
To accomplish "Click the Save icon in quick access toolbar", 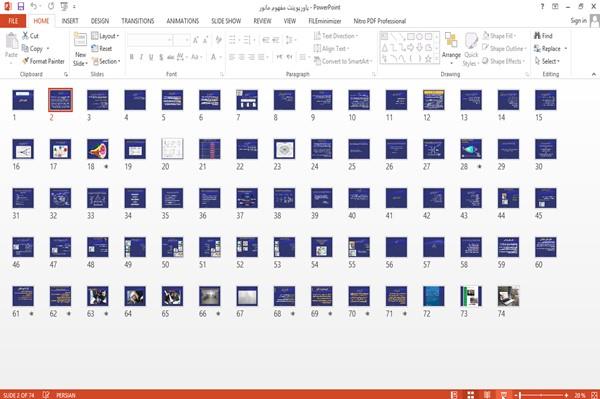I will [21, 6].
